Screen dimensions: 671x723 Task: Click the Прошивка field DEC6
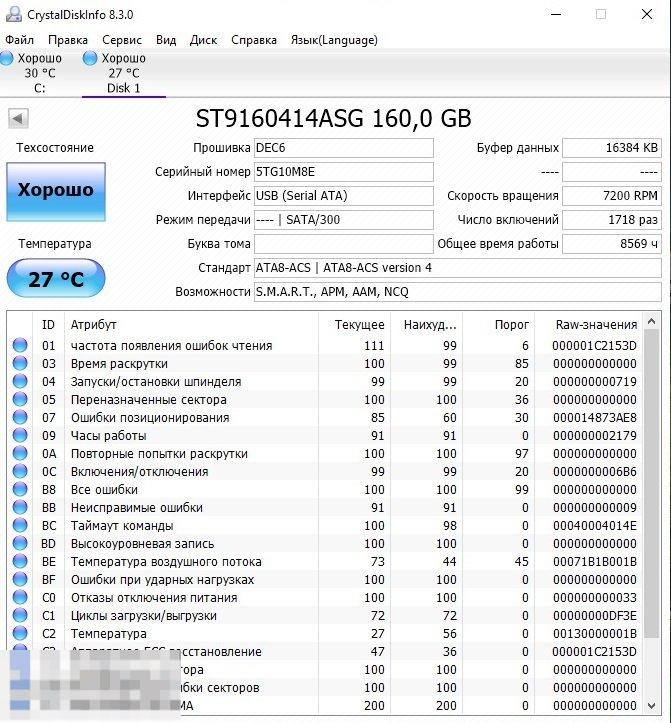coord(344,148)
